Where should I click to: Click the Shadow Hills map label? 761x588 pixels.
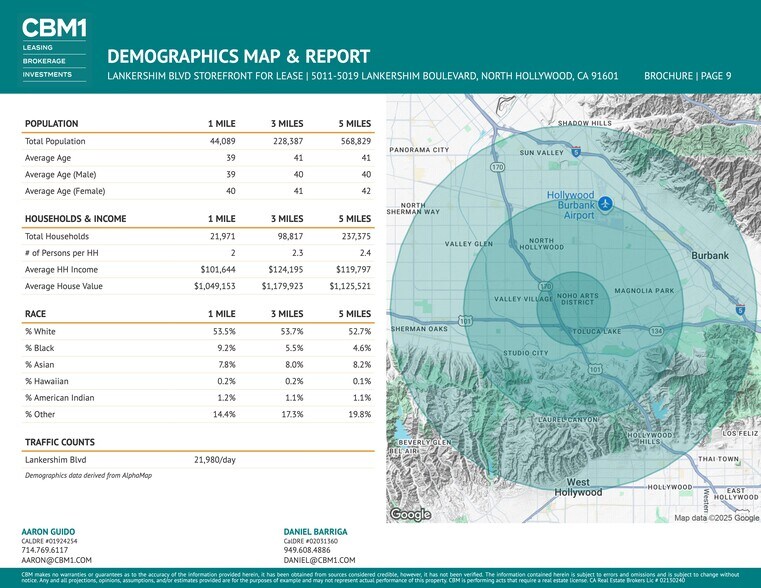(585, 123)
